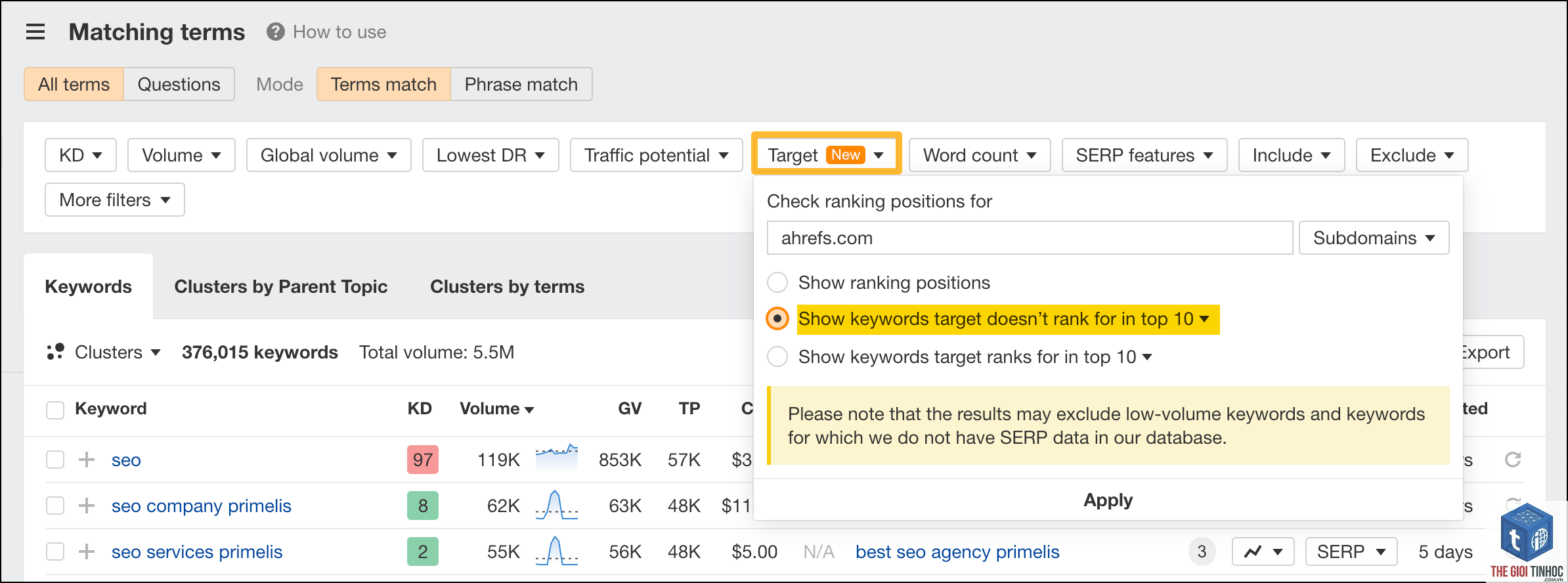Select doesn't rank for in top 10 radio

[x=777, y=319]
